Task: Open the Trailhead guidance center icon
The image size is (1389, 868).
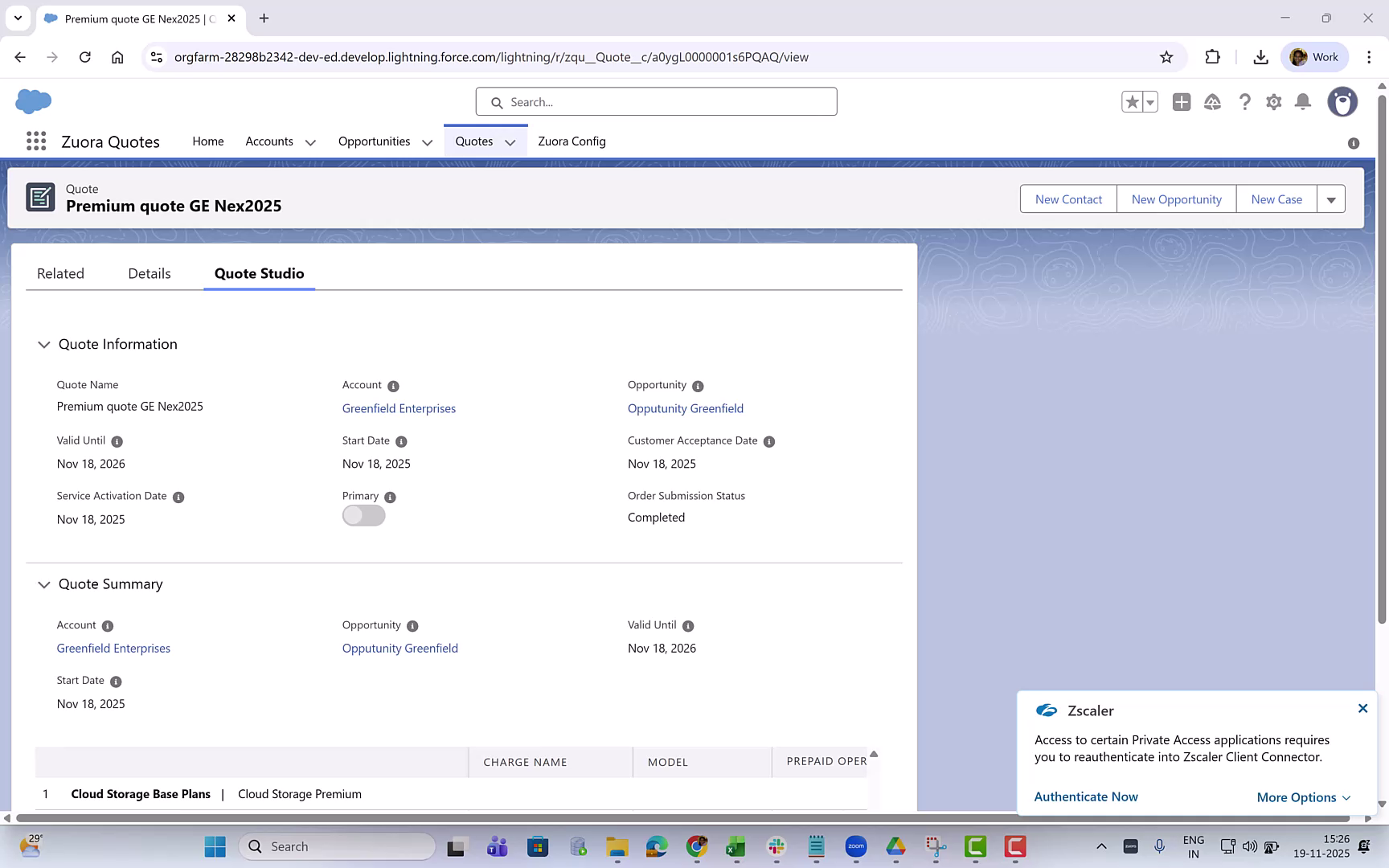Action: [x=1213, y=102]
